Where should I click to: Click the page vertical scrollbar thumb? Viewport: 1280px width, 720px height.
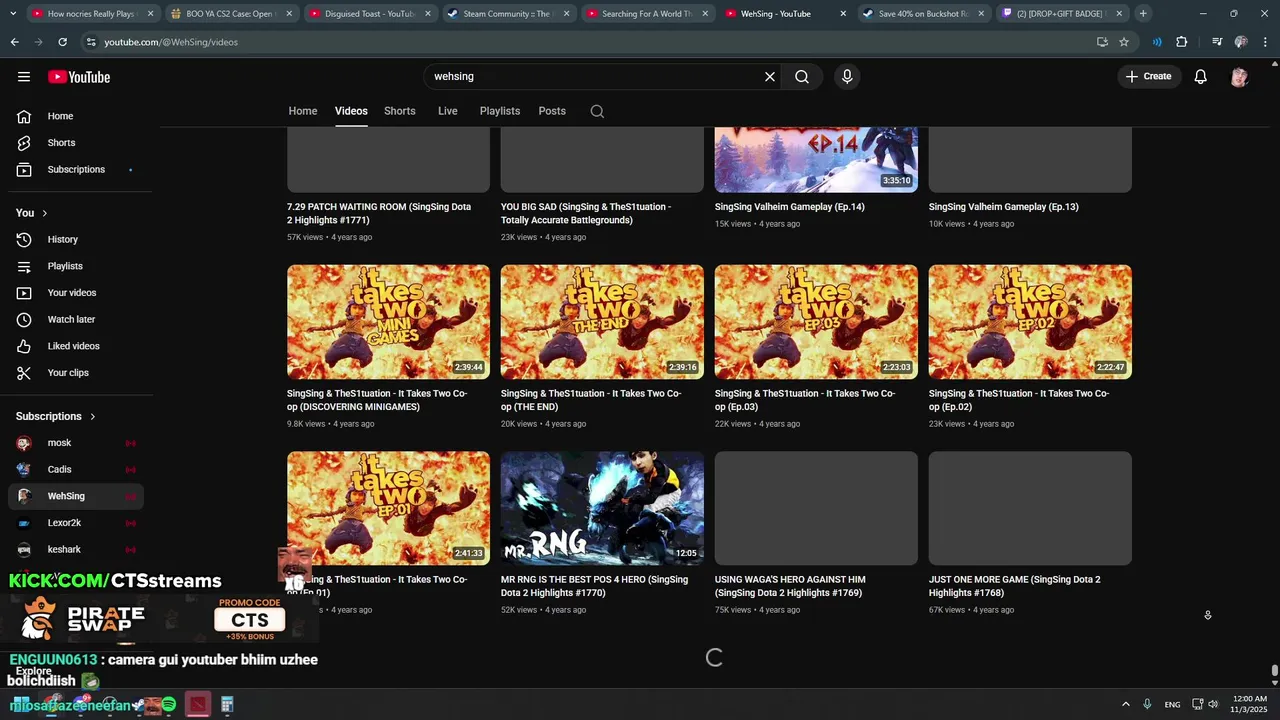click(x=1274, y=671)
